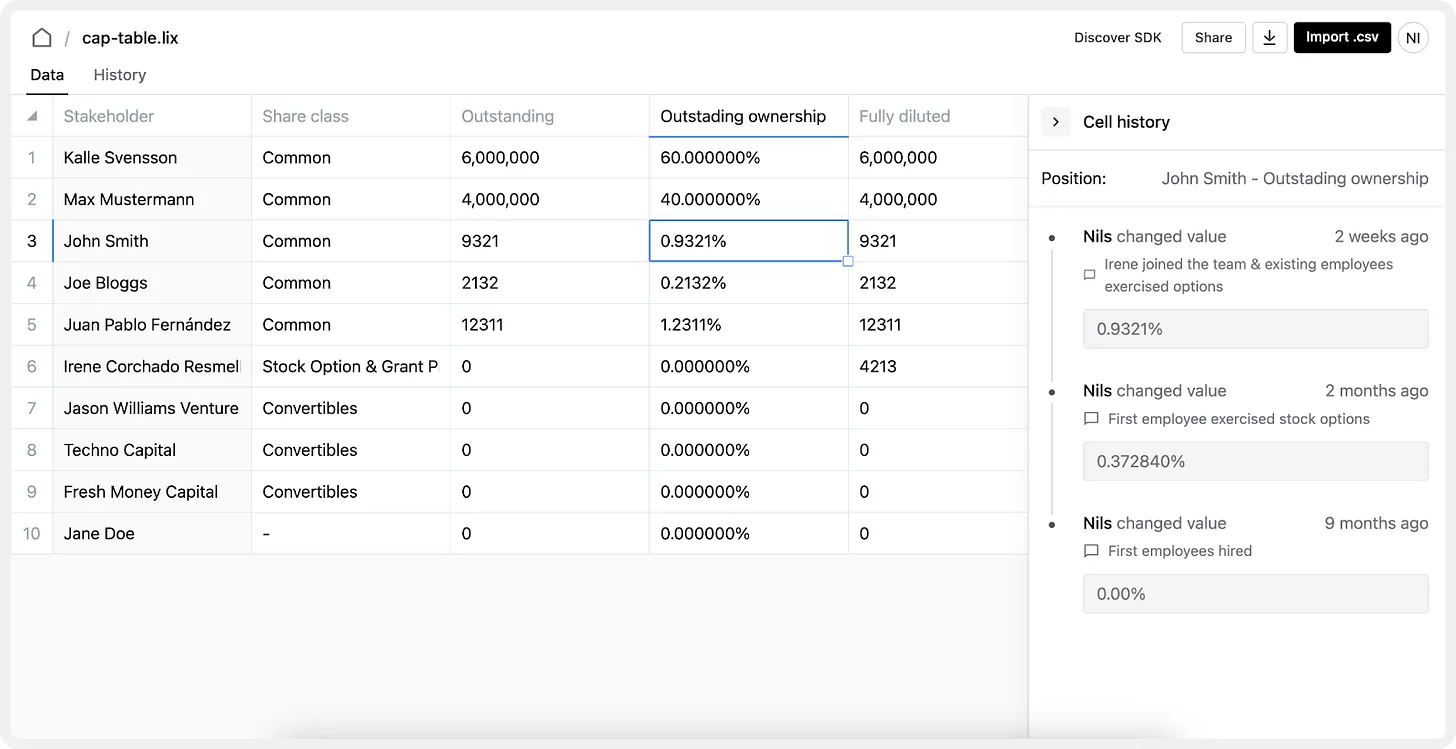Select the Stakeholder column header

(x=152, y=116)
